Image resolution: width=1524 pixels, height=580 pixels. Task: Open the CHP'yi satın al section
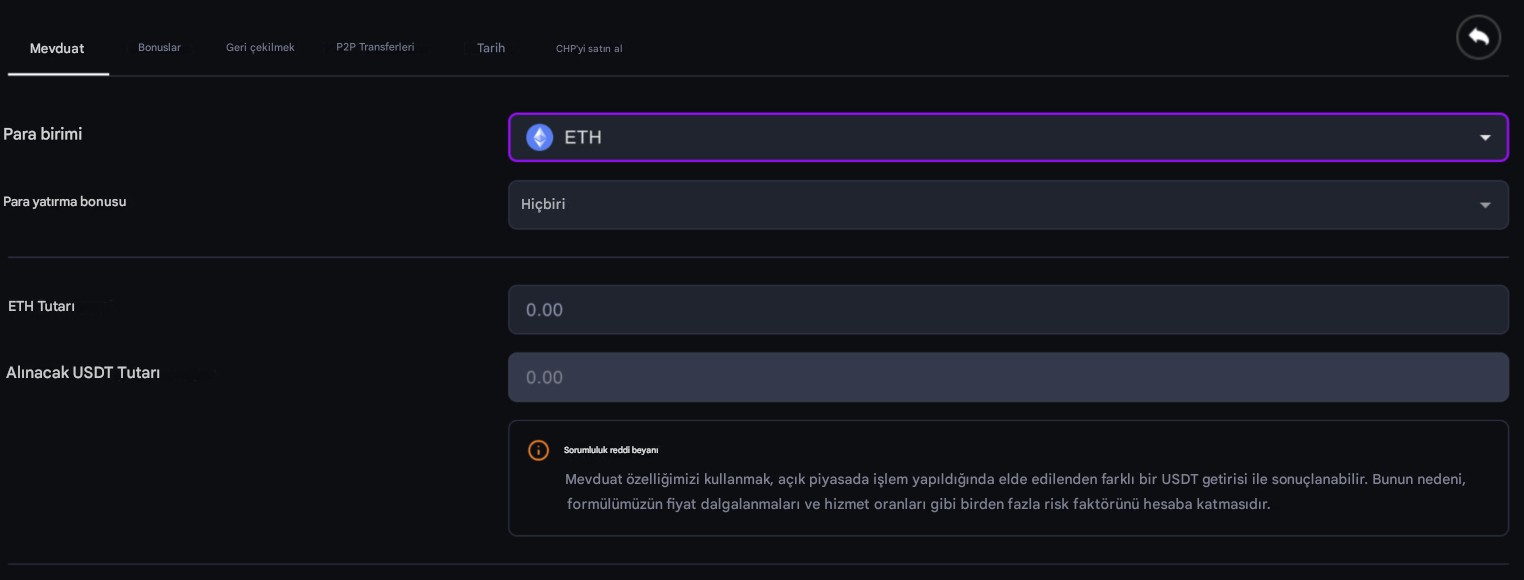(590, 48)
